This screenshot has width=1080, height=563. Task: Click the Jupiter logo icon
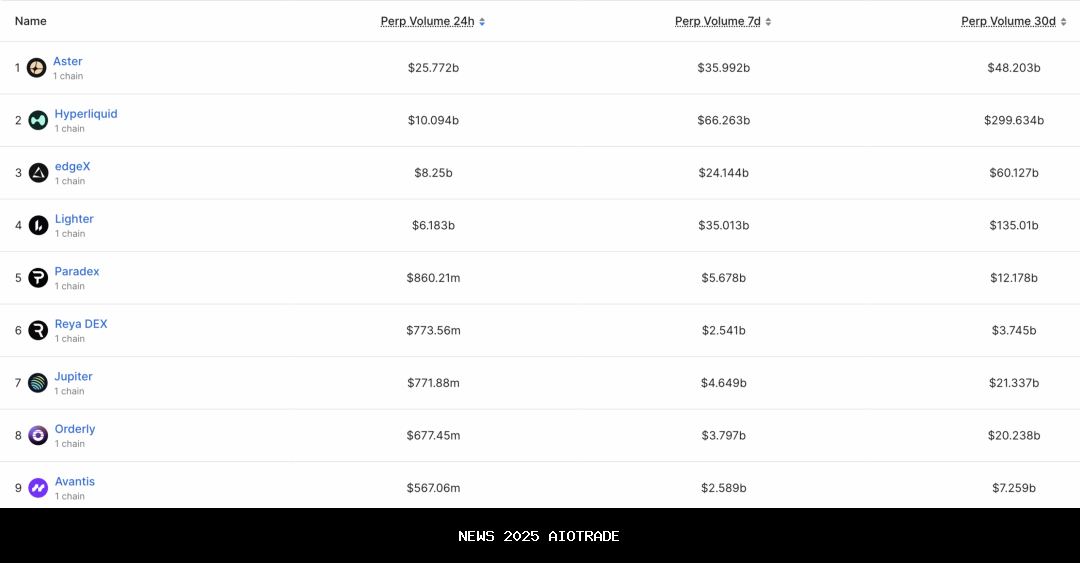[x=38, y=383]
